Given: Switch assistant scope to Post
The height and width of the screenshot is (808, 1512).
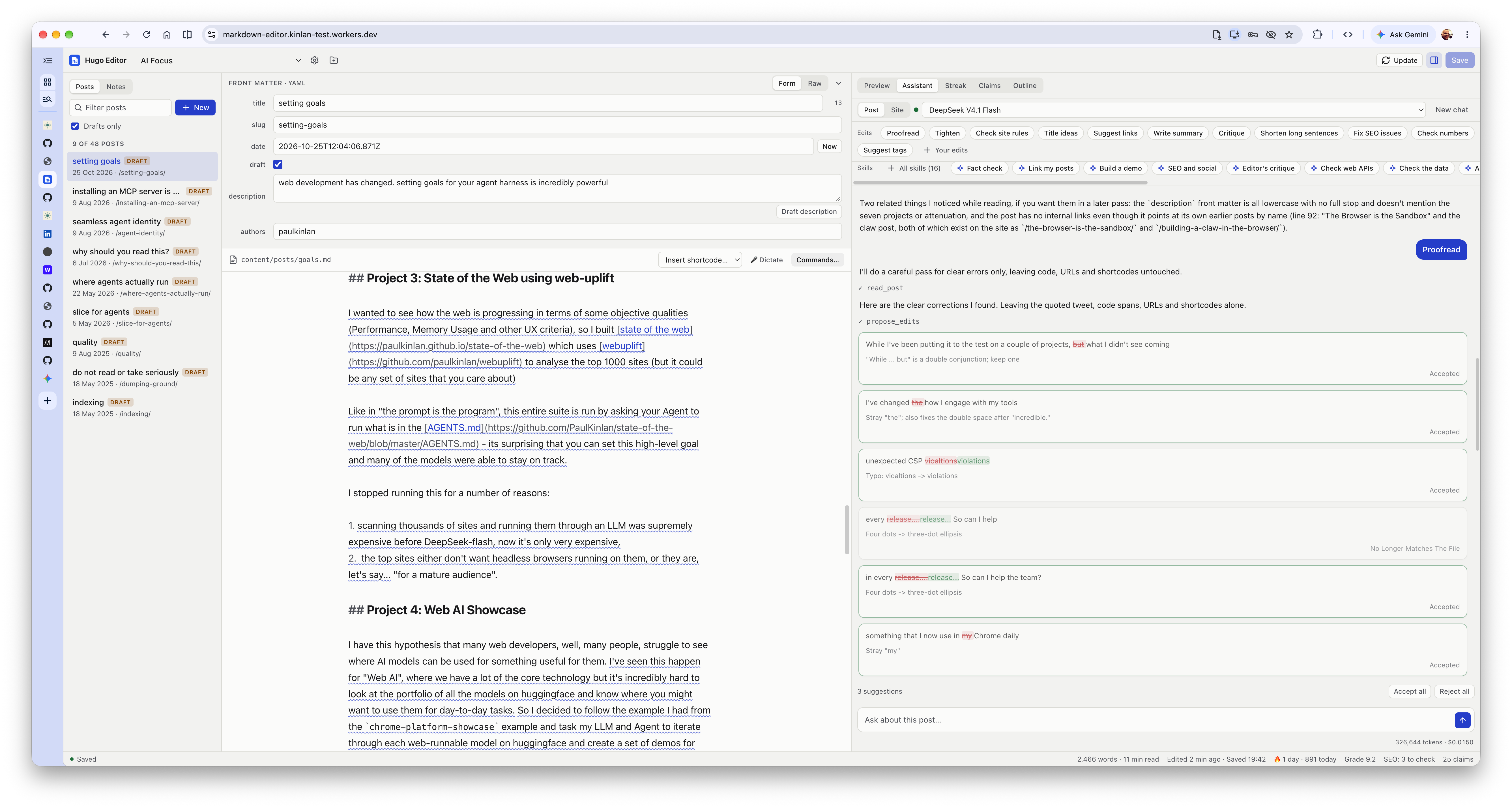Looking at the screenshot, I should (871, 110).
